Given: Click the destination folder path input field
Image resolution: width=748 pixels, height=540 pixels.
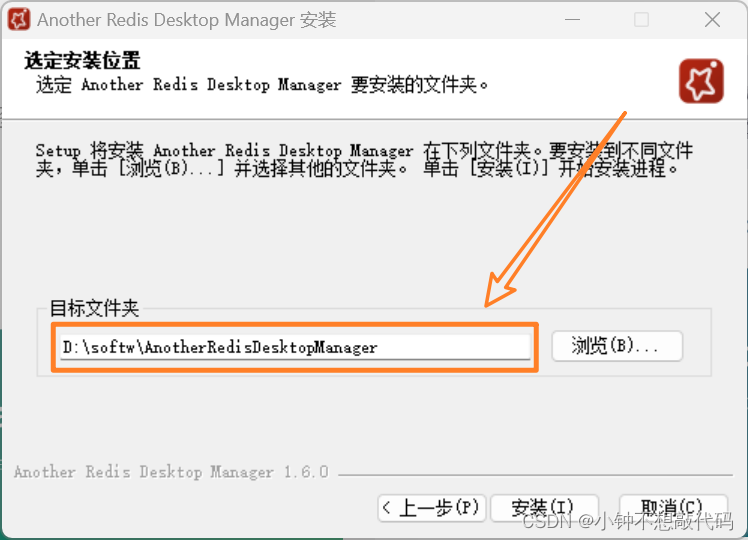Looking at the screenshot, I should [x=295, y=347].
